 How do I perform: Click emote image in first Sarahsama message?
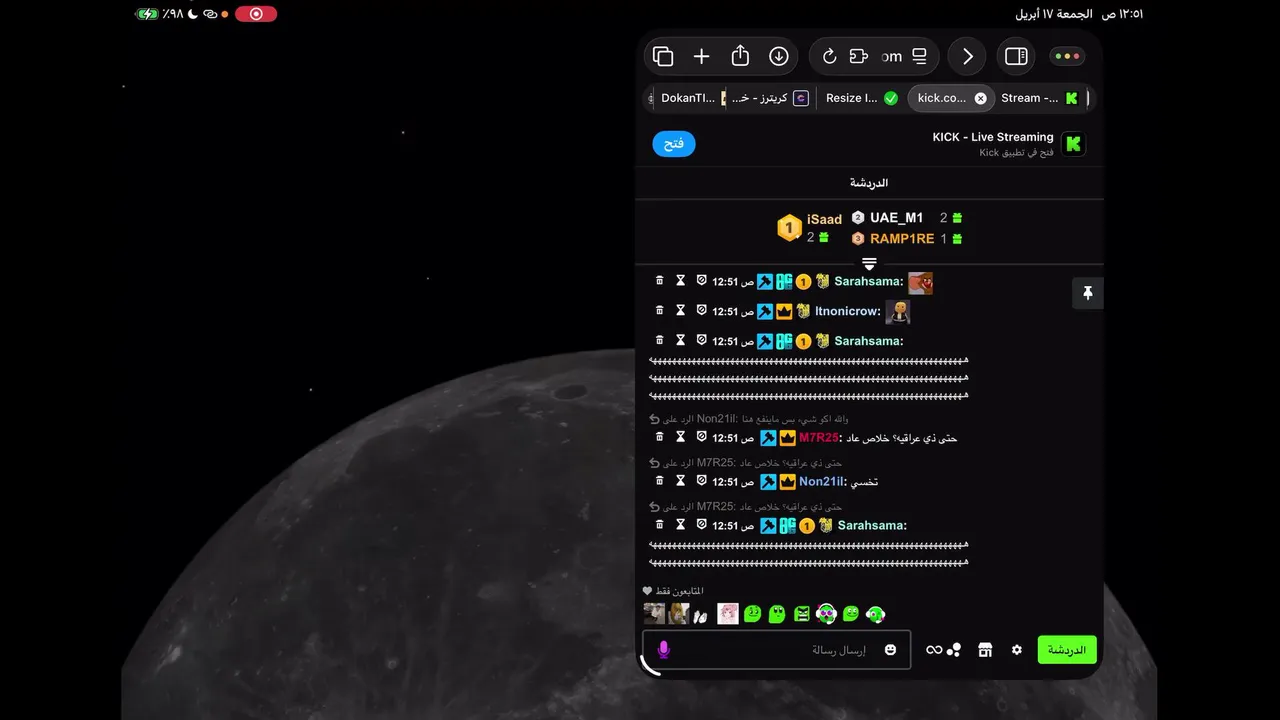coord(920,283)
